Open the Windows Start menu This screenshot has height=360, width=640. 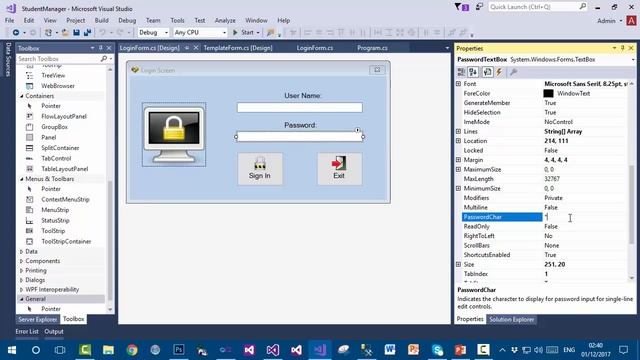point(12,350)
